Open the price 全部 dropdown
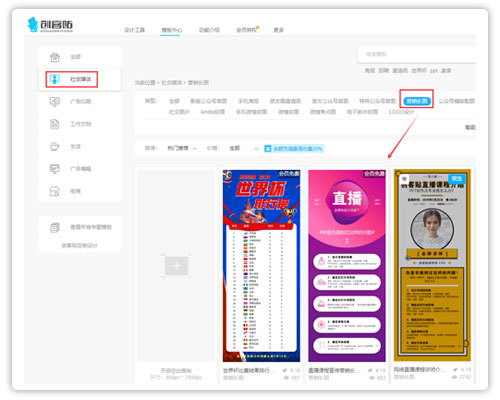This screenshot has height=400, width=500. [244, 148]
